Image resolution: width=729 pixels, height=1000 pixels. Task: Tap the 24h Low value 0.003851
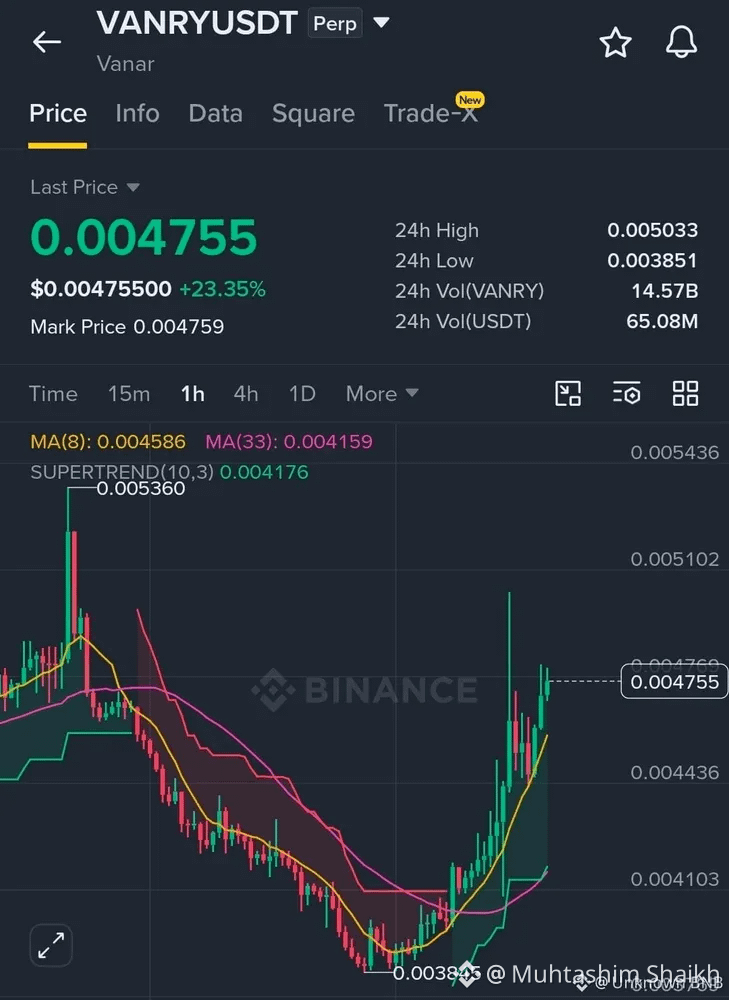point(652,260)
